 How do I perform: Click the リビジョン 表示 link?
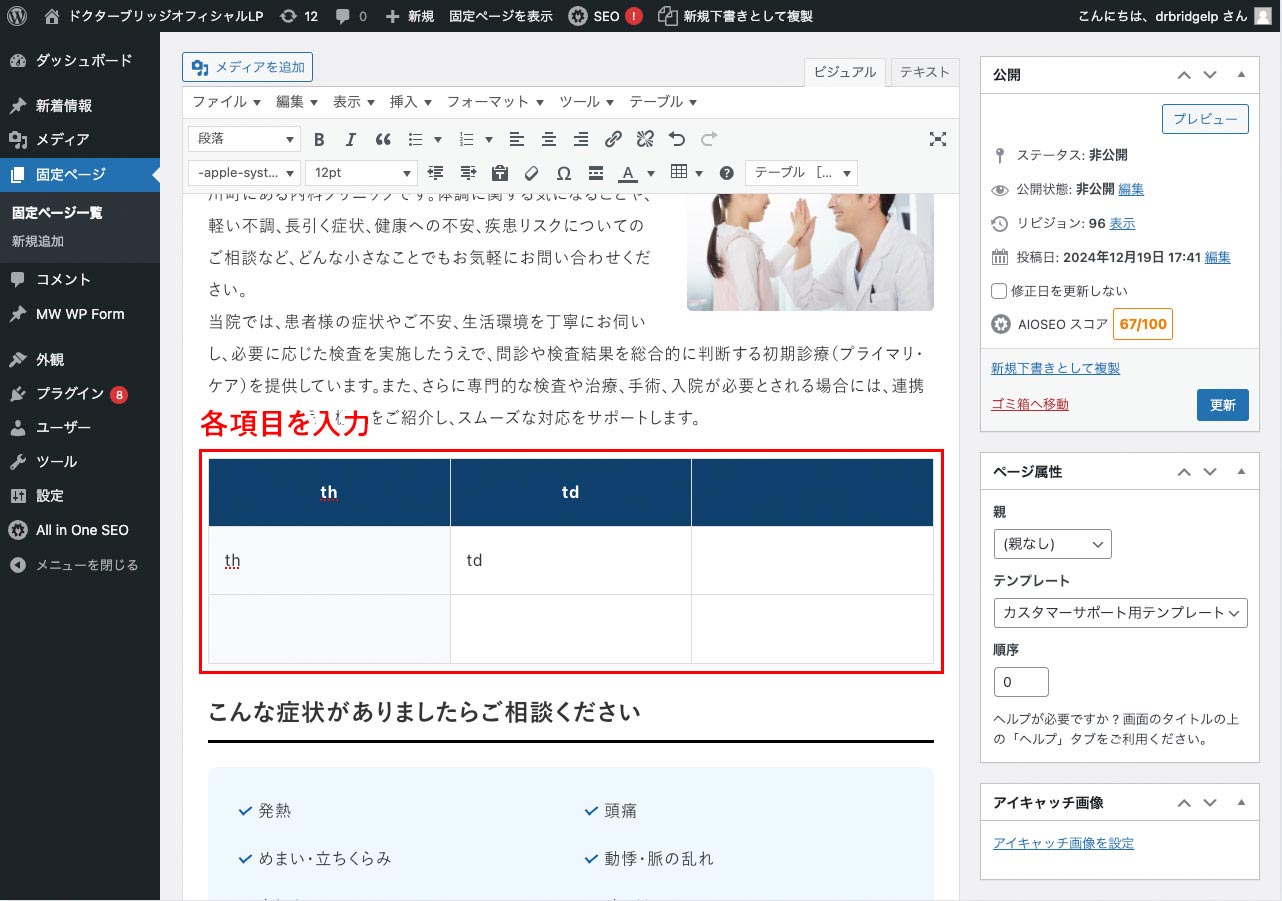coord(1122,223)
